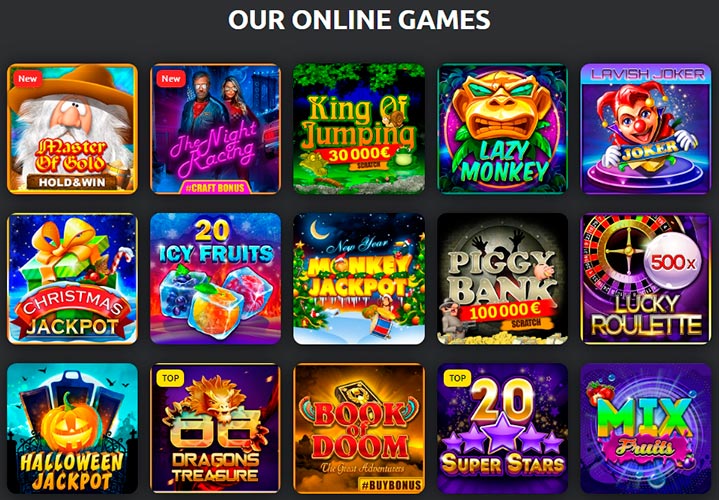Click the TOP badge on Dragons Treasure

point(170,378)
